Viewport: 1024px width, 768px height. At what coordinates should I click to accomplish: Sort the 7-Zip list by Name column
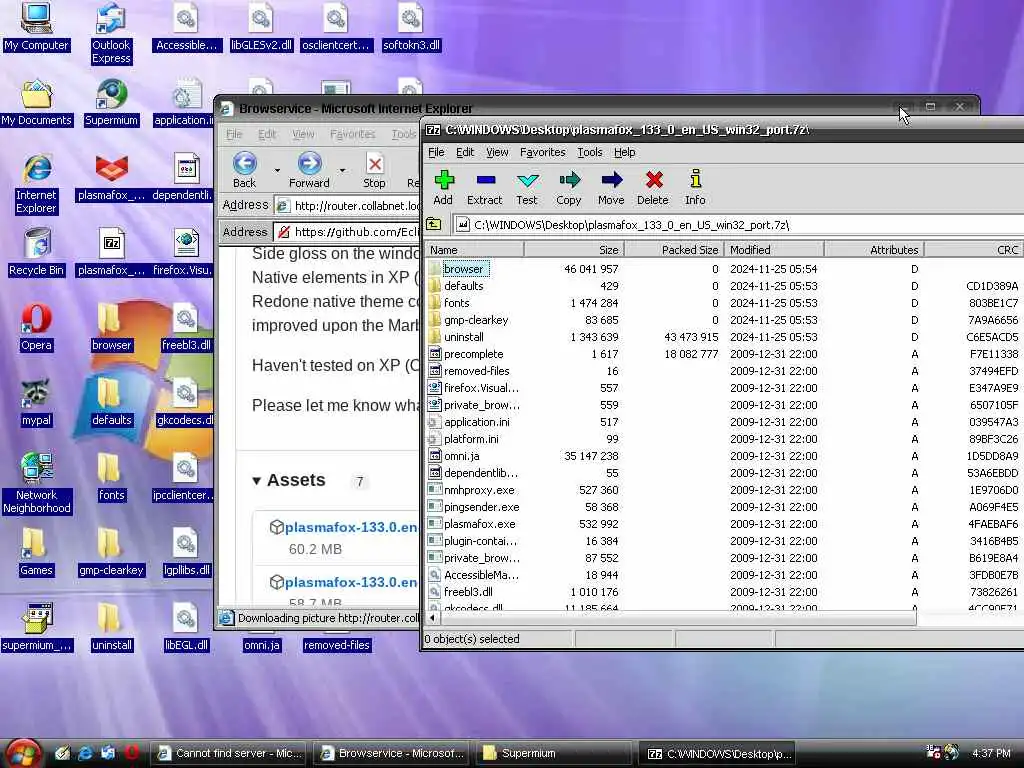pos(475,249)
